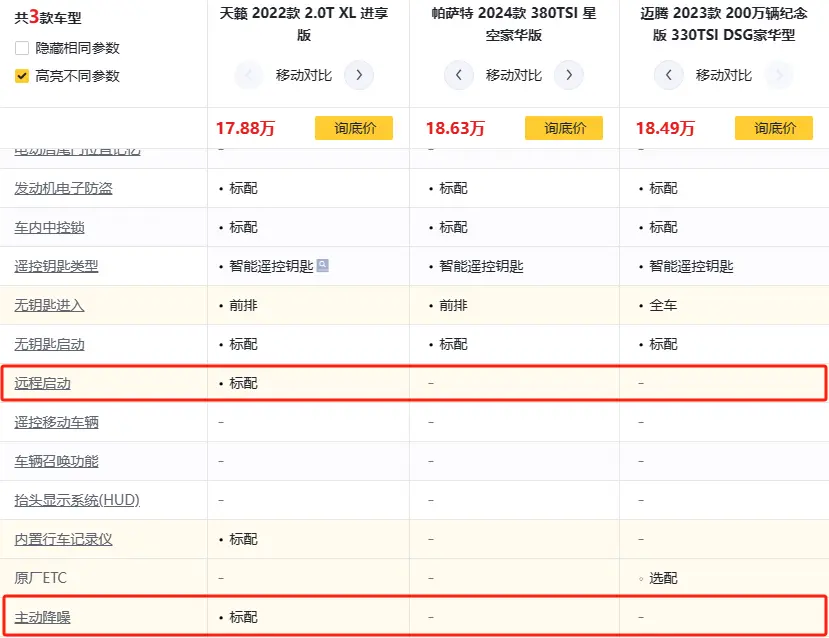The image size is (829, 638).
Task: Select the 18.49万 price text
Action: point(665,128)
